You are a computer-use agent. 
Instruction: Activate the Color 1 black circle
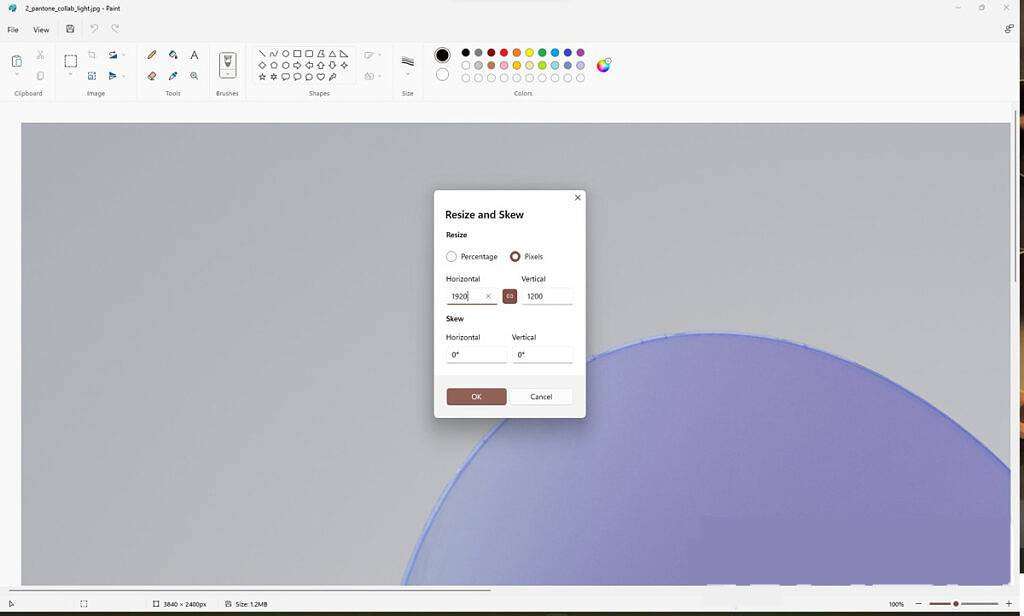pos(442,56)
